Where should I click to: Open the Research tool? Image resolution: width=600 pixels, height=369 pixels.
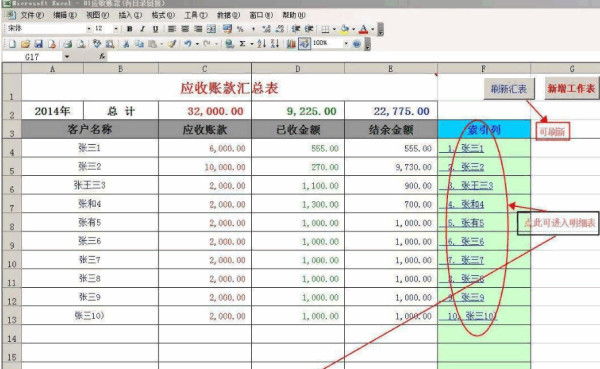click(x=110, y=44)
